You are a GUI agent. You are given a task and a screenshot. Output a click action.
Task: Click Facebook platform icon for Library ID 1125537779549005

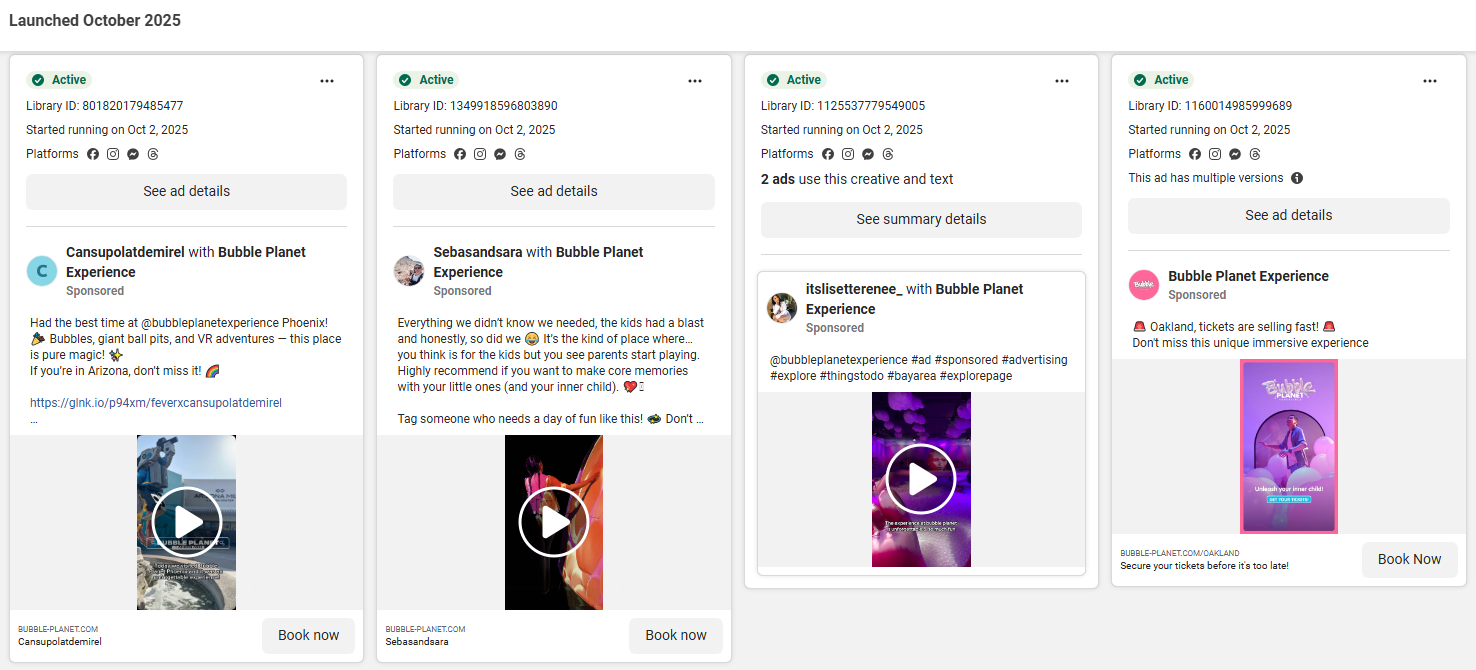point(828,154)
